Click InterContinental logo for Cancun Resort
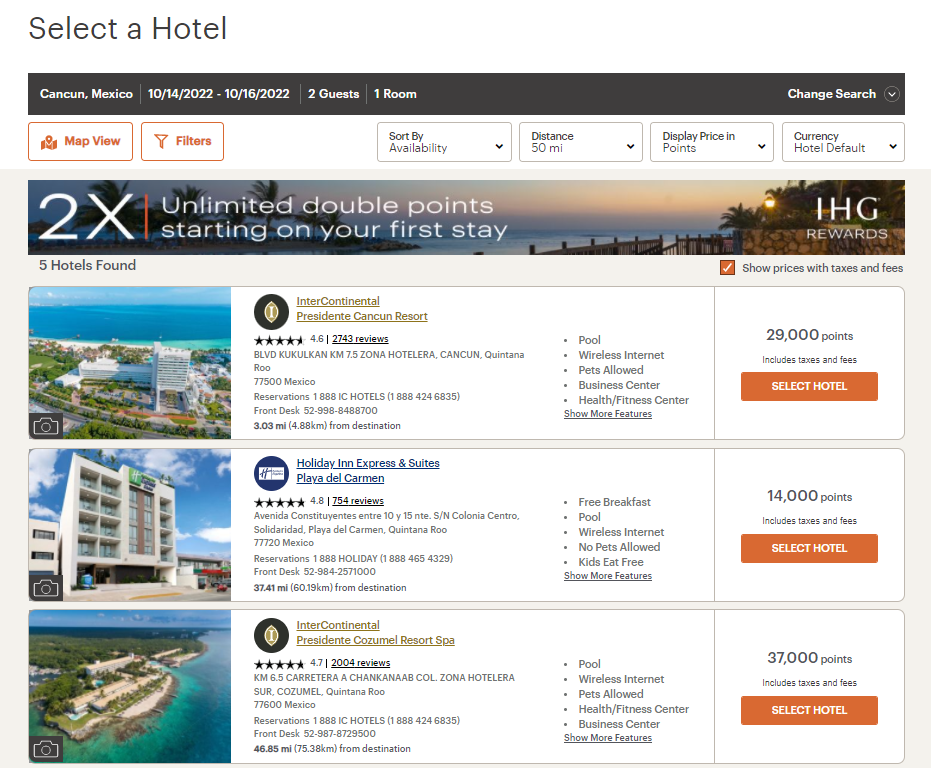The image size is (931, 768). [271, 311]
